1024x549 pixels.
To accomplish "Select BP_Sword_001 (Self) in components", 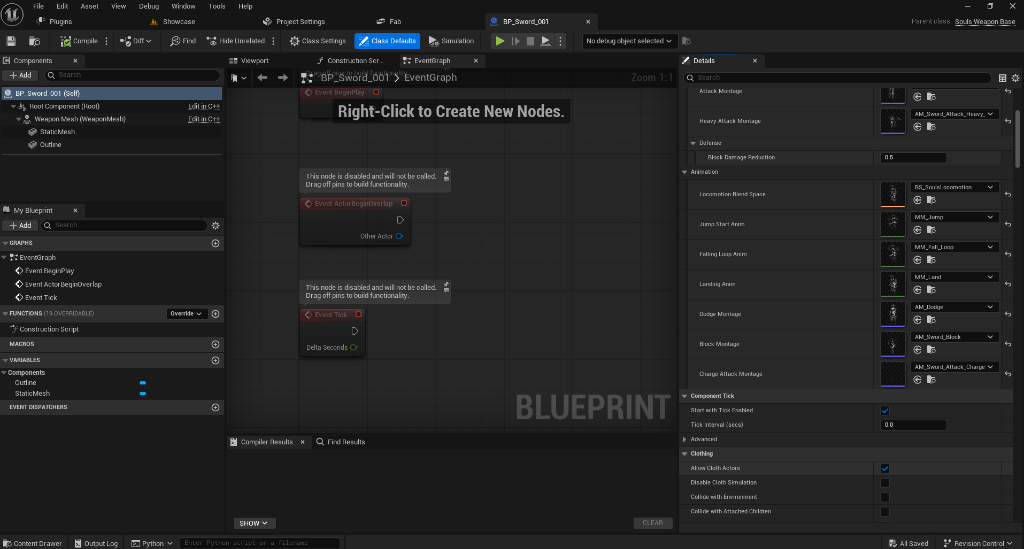I will [112, 93].
